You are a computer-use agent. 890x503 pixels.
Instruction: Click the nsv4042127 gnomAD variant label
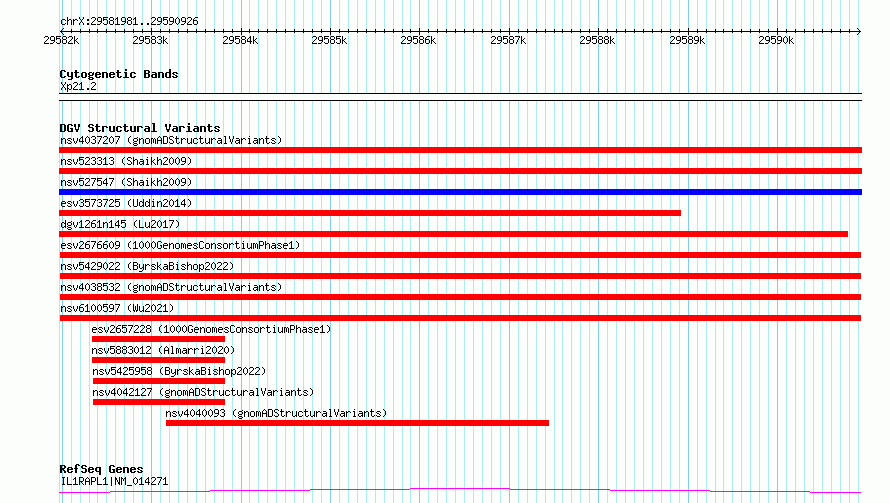tap(203, 392)
